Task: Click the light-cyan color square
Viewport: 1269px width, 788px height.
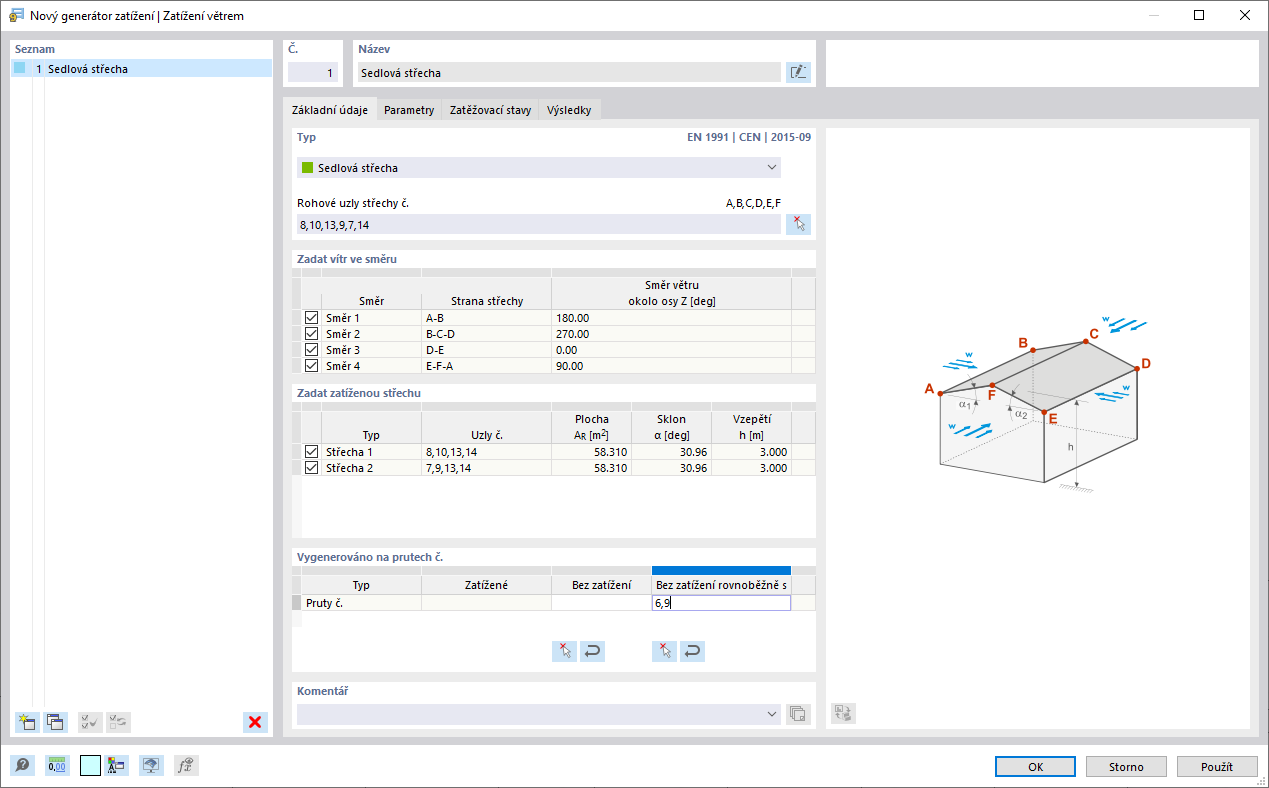Action: (90, 766)
